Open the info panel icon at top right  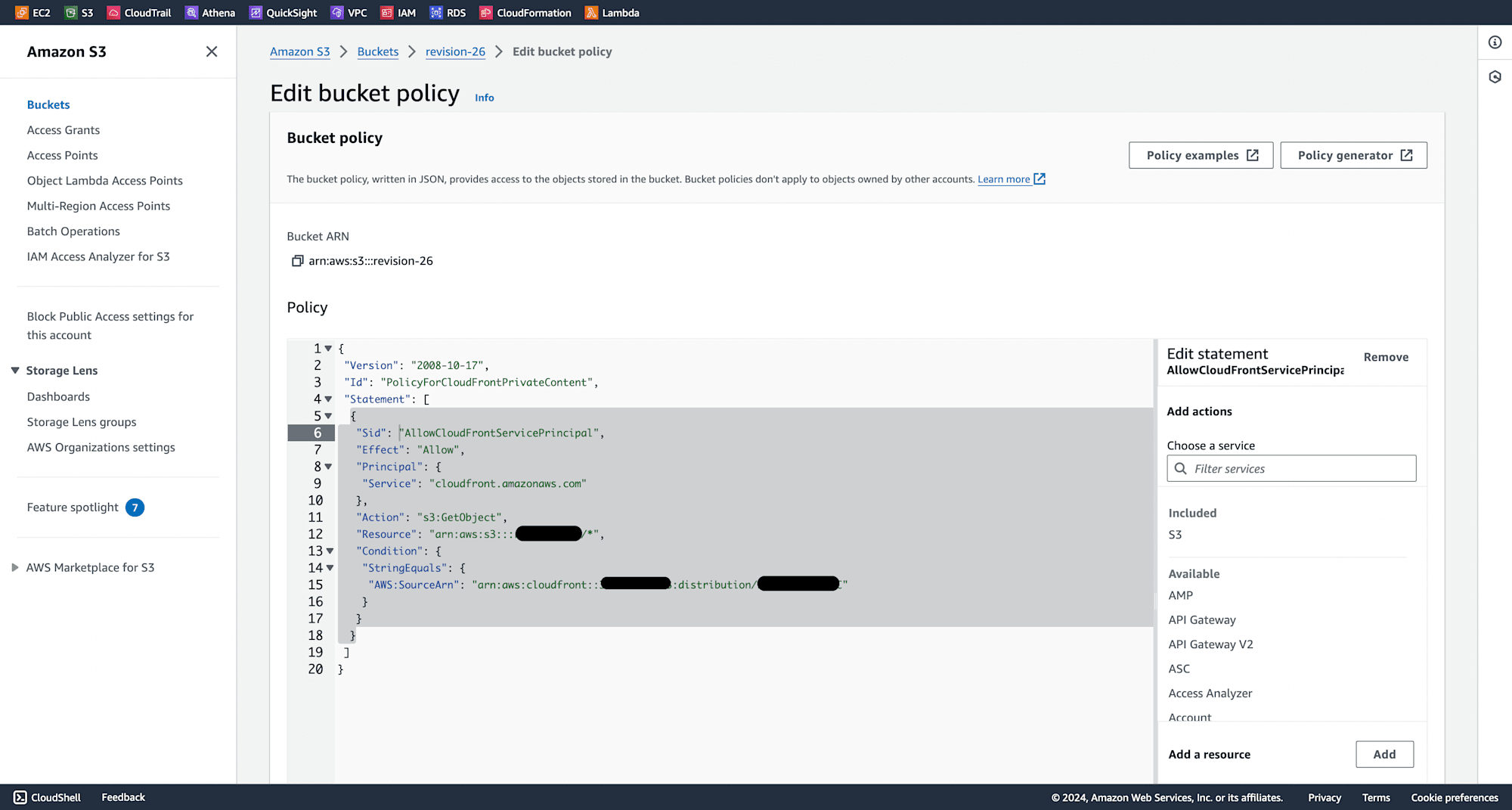pyautogui.click(x=1495, y=42)
